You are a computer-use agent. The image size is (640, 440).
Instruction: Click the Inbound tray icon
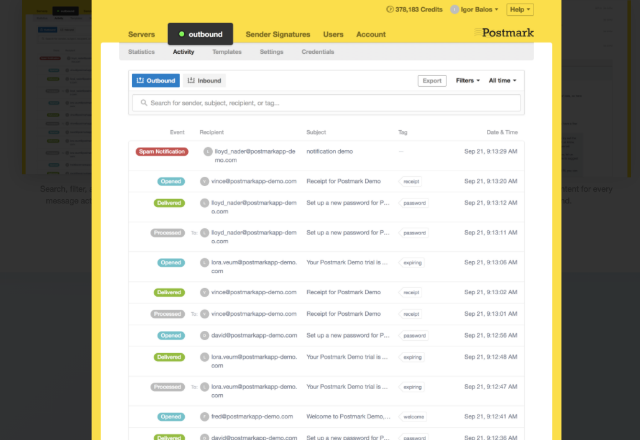coord(191,80)
